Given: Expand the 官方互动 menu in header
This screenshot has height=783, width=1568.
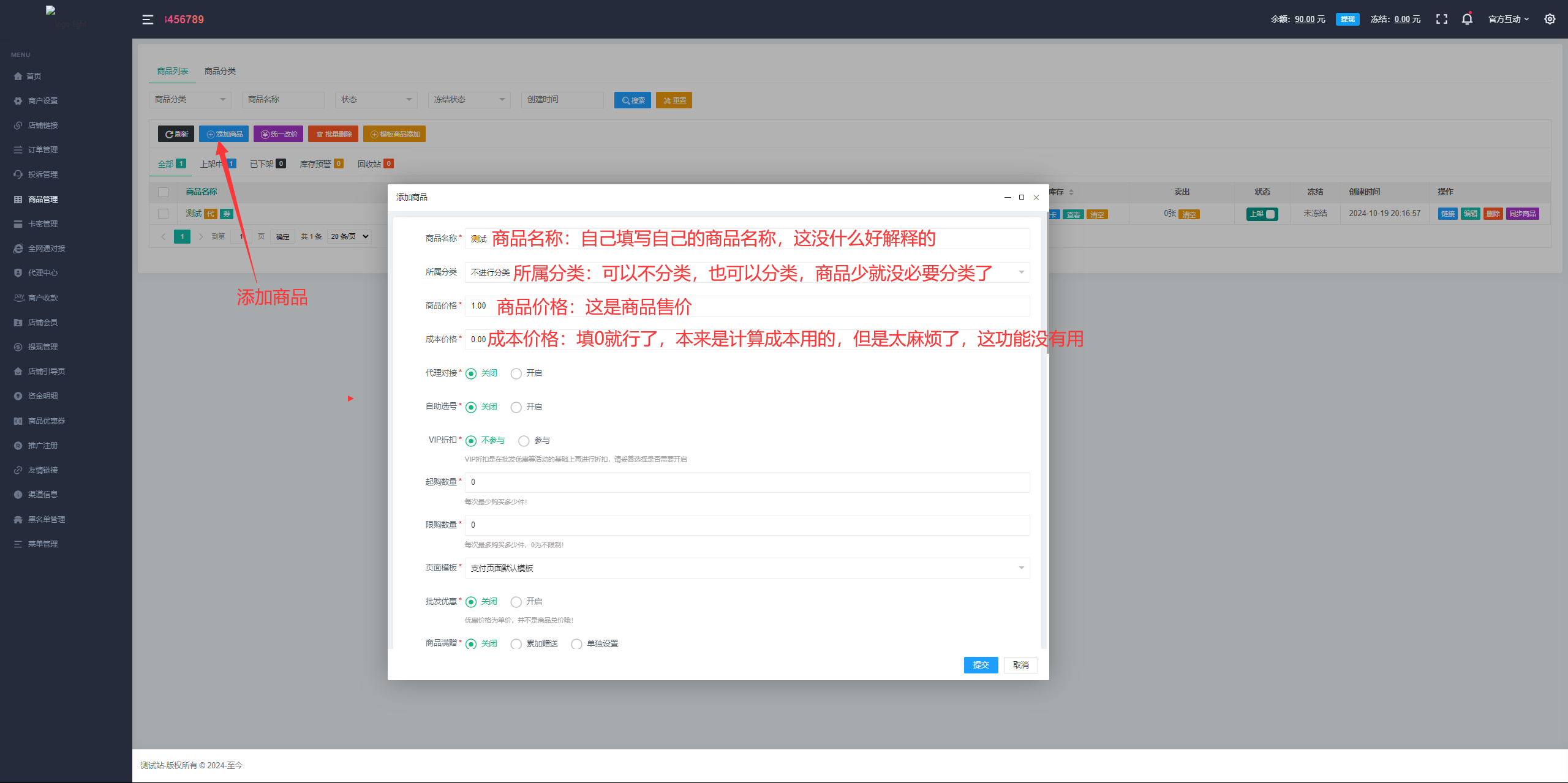Looking at the screenshot, I should click(1509, 19).
